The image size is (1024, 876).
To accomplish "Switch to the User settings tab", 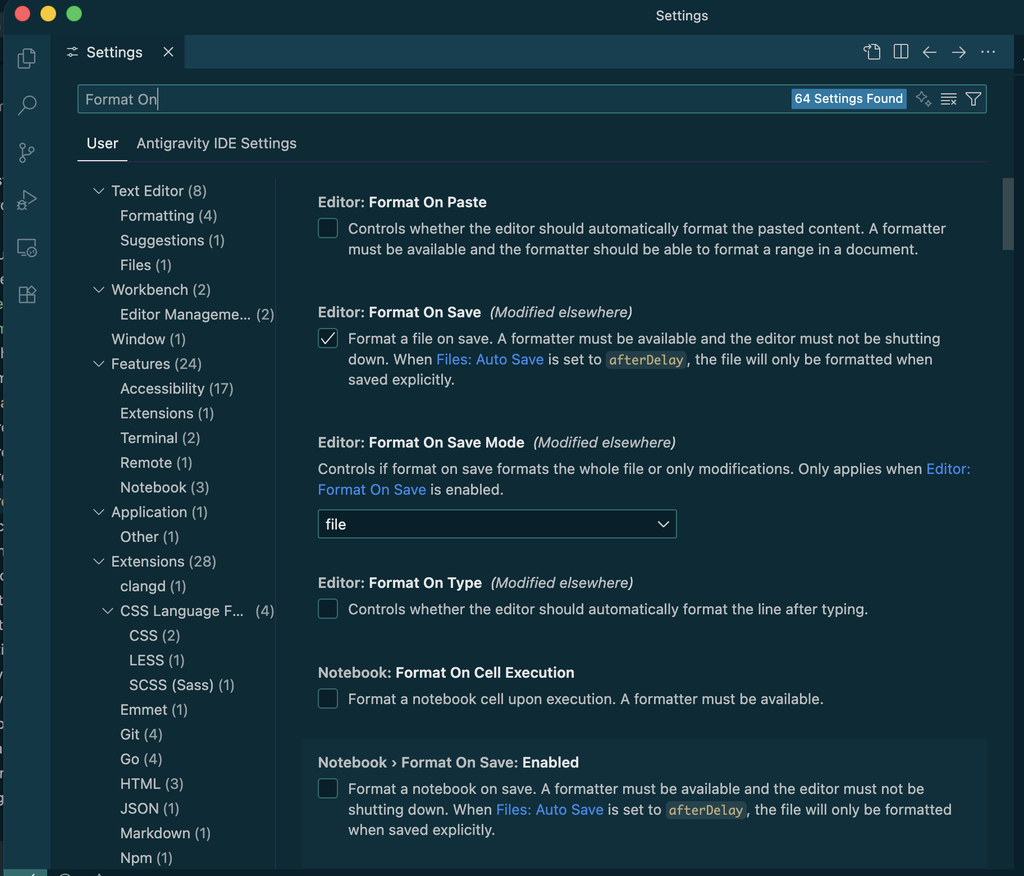I will [103, 143].
